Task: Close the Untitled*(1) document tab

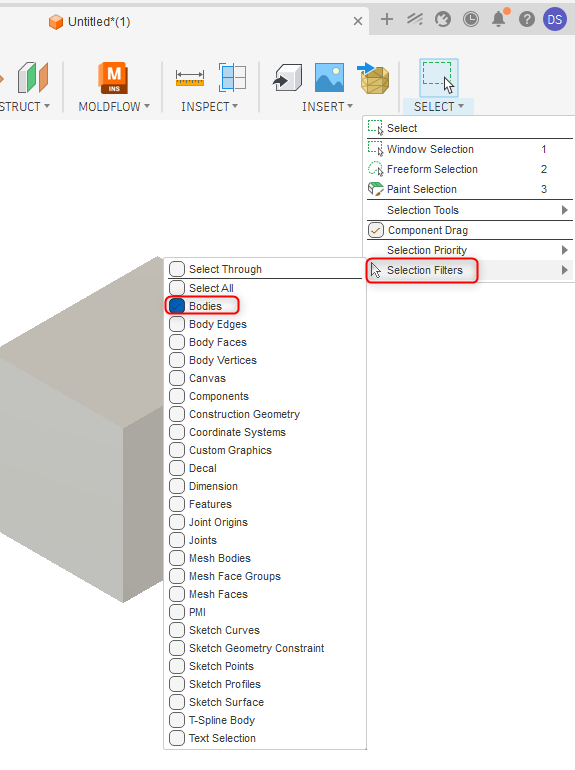Action: click(x=358, y=21)
